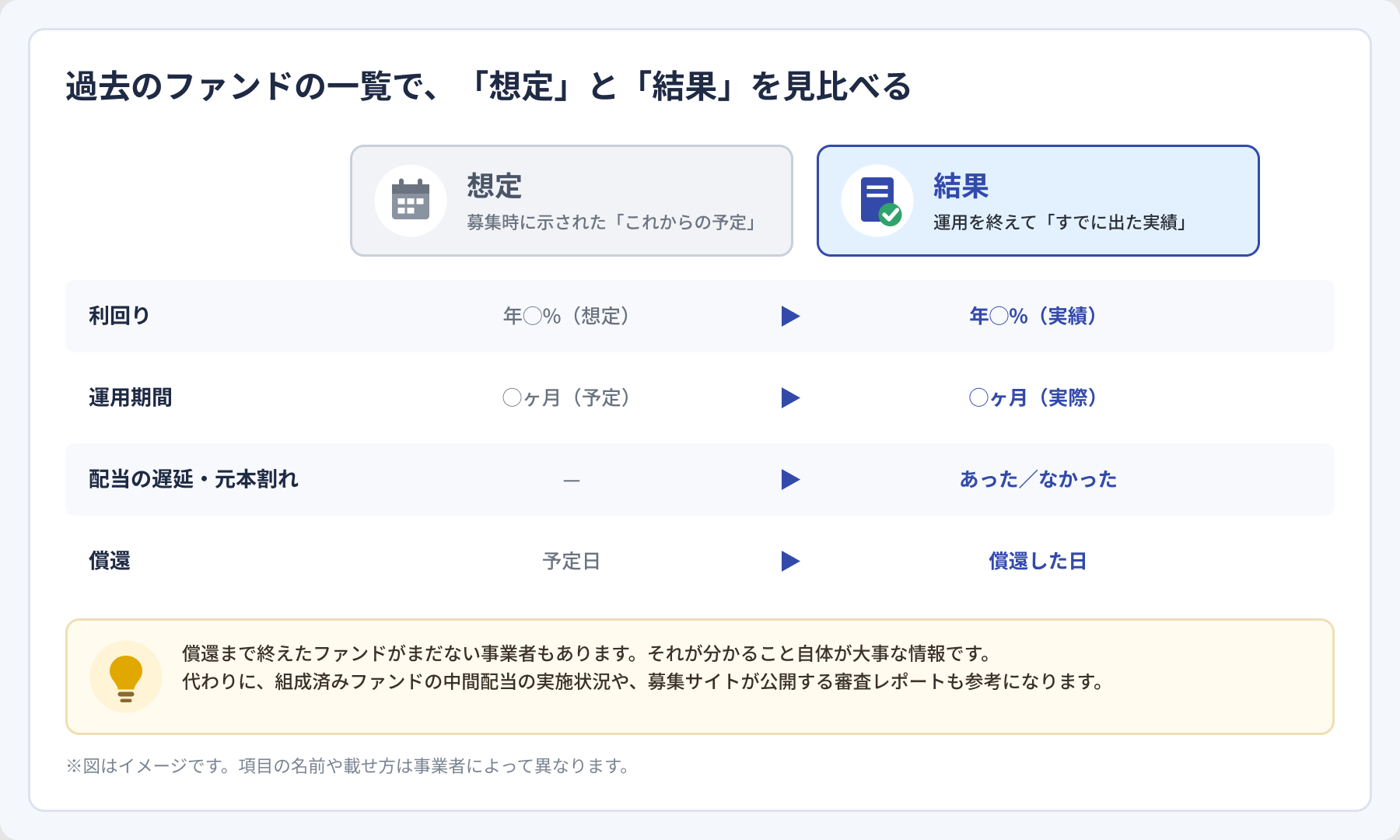The width and height of the screenshot is (1400, 840).
Task: Select the 想定 heading in the gray card
Action: (495, 187)
